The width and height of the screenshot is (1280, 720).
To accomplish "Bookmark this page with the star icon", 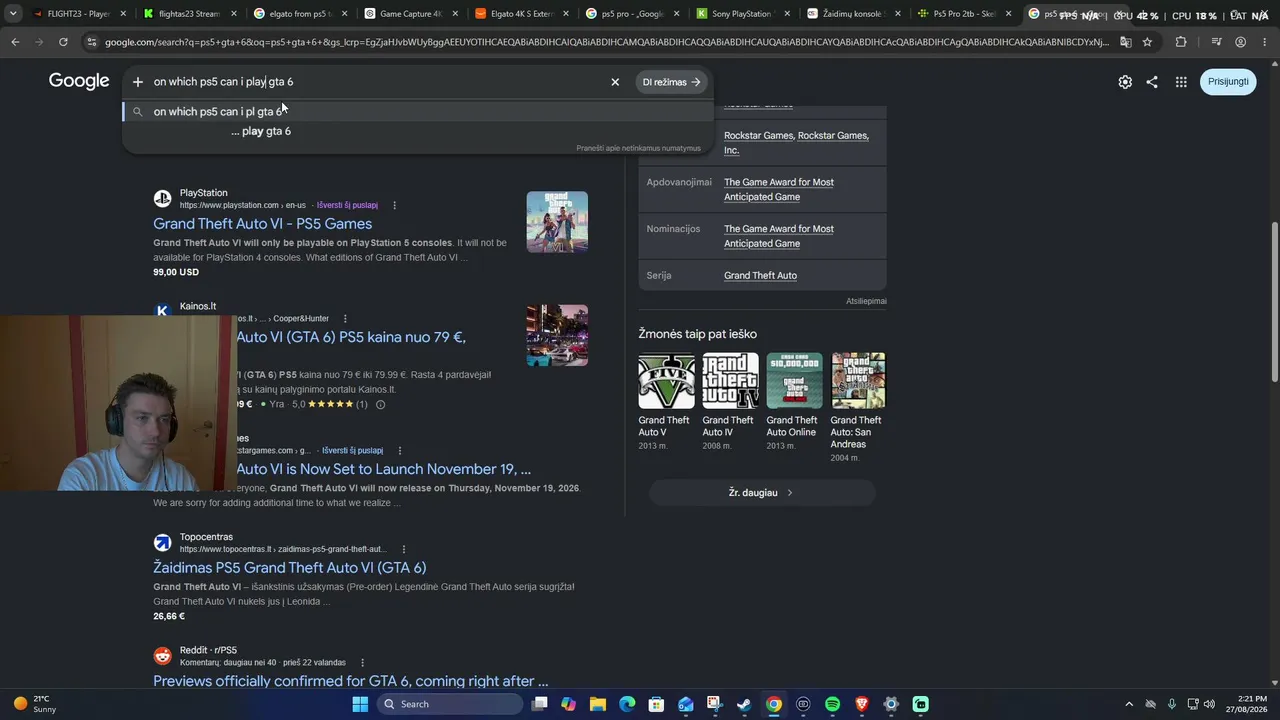I will click(x=1147, y=42).
